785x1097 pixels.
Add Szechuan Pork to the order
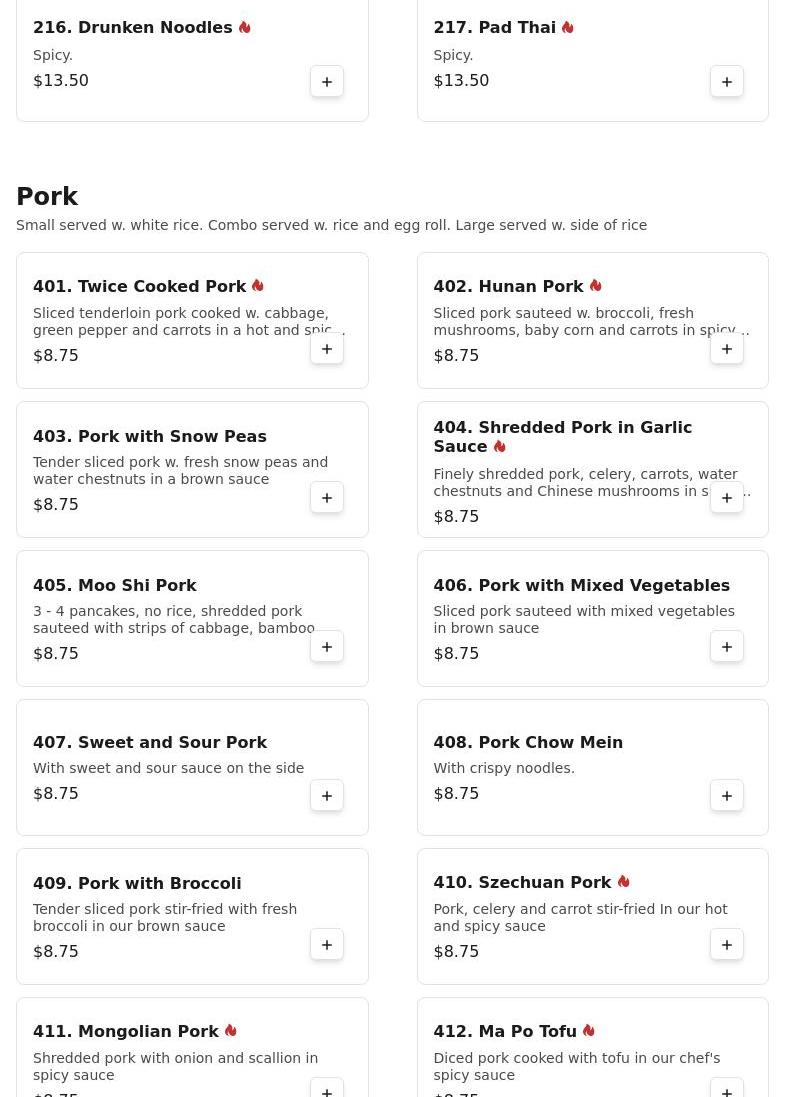pyautogui.click(x=727, y=945)
